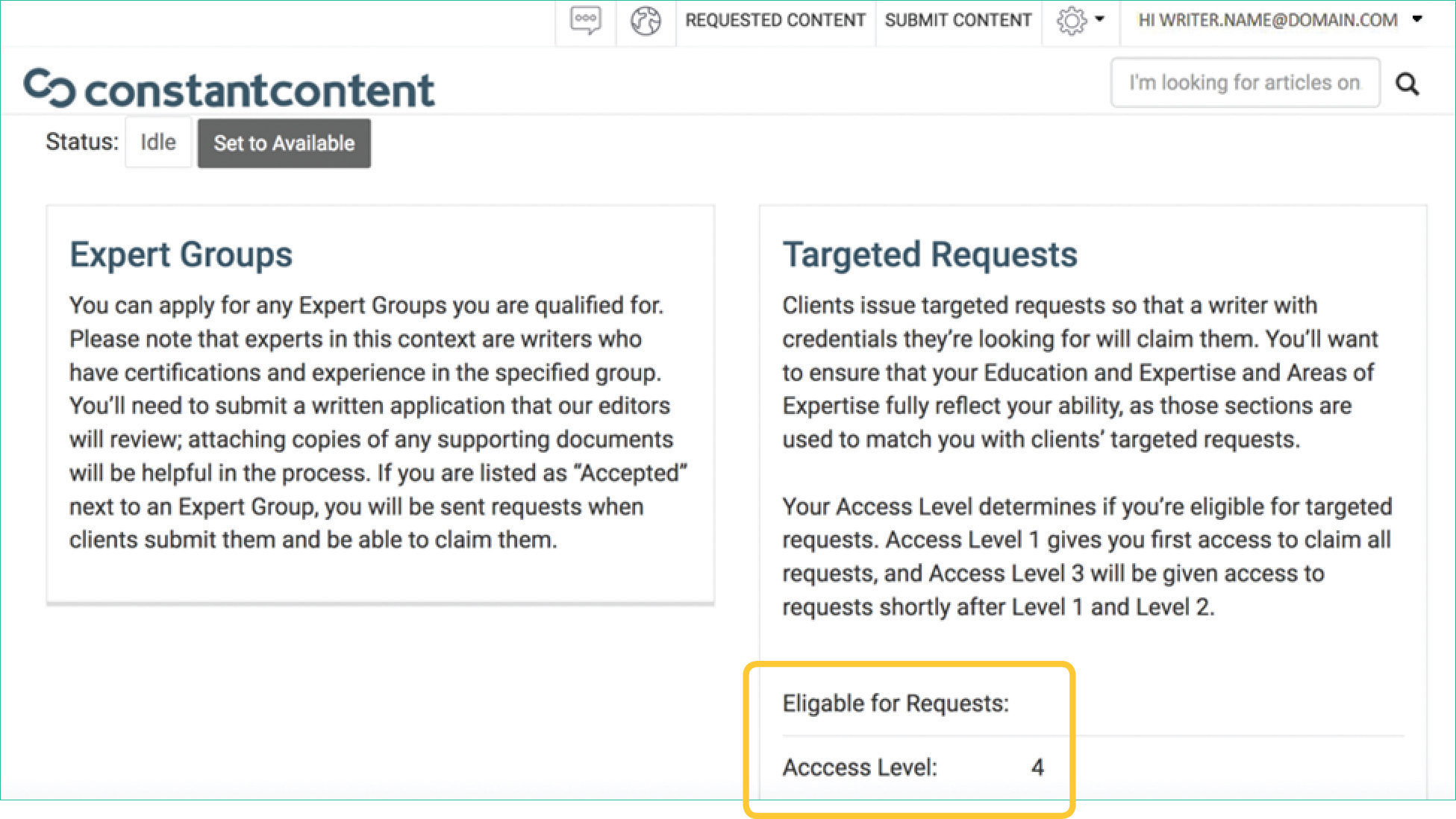Click the settings gear icon
Viewport: 1456px width, 819px height.
click(x=1072, y=21)
